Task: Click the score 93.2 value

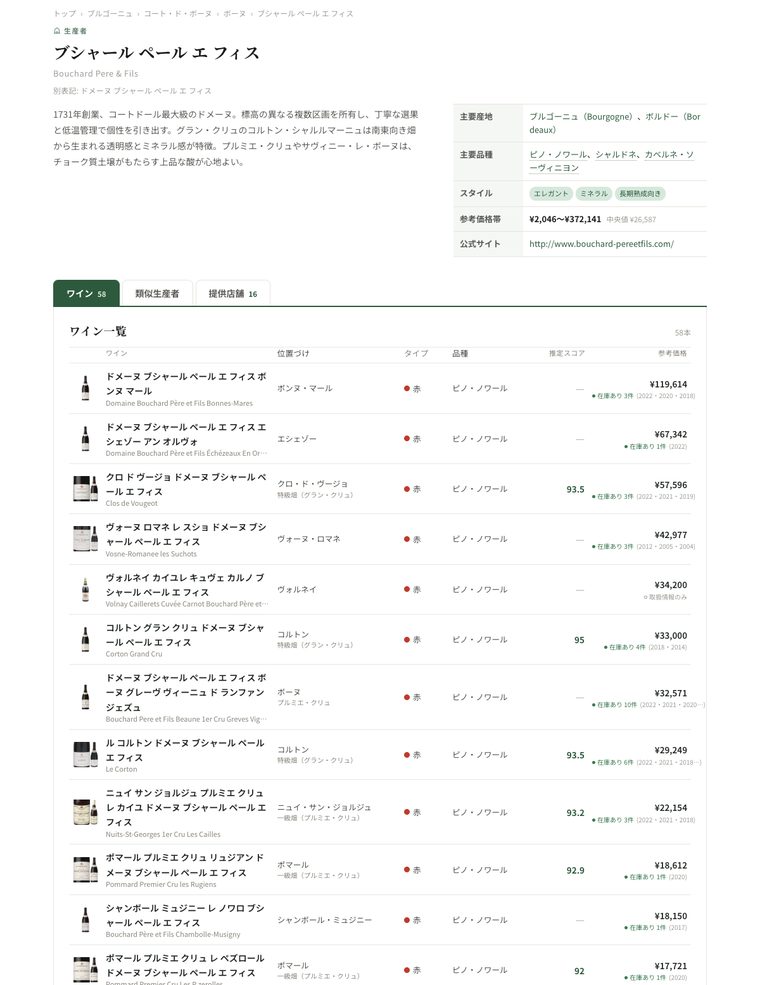Action: point(575,813)
